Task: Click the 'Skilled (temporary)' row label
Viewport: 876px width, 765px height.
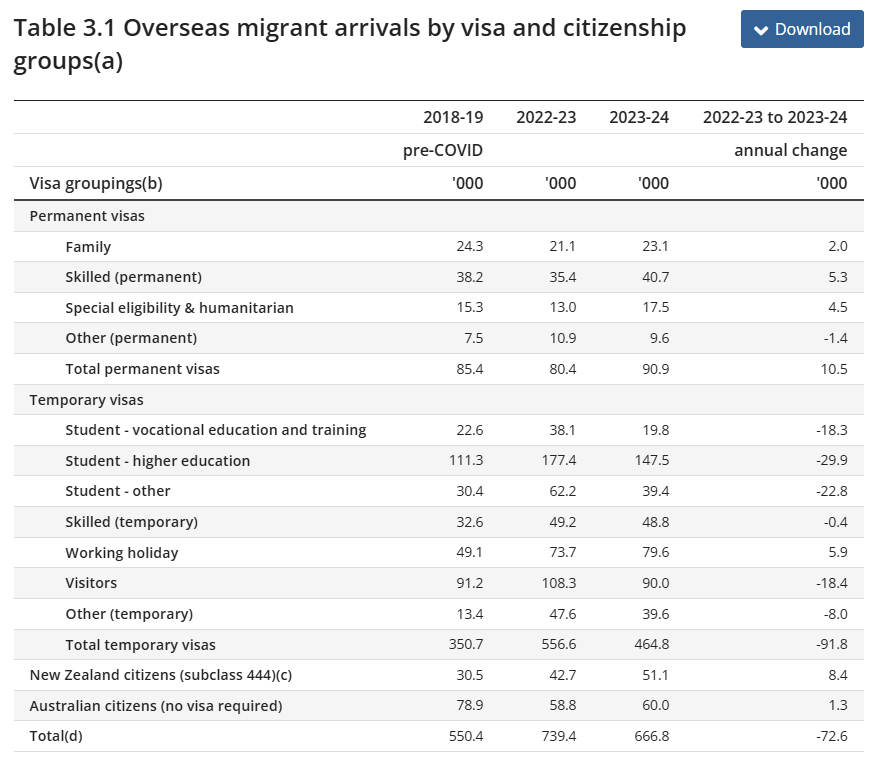Action: (132, 522)
